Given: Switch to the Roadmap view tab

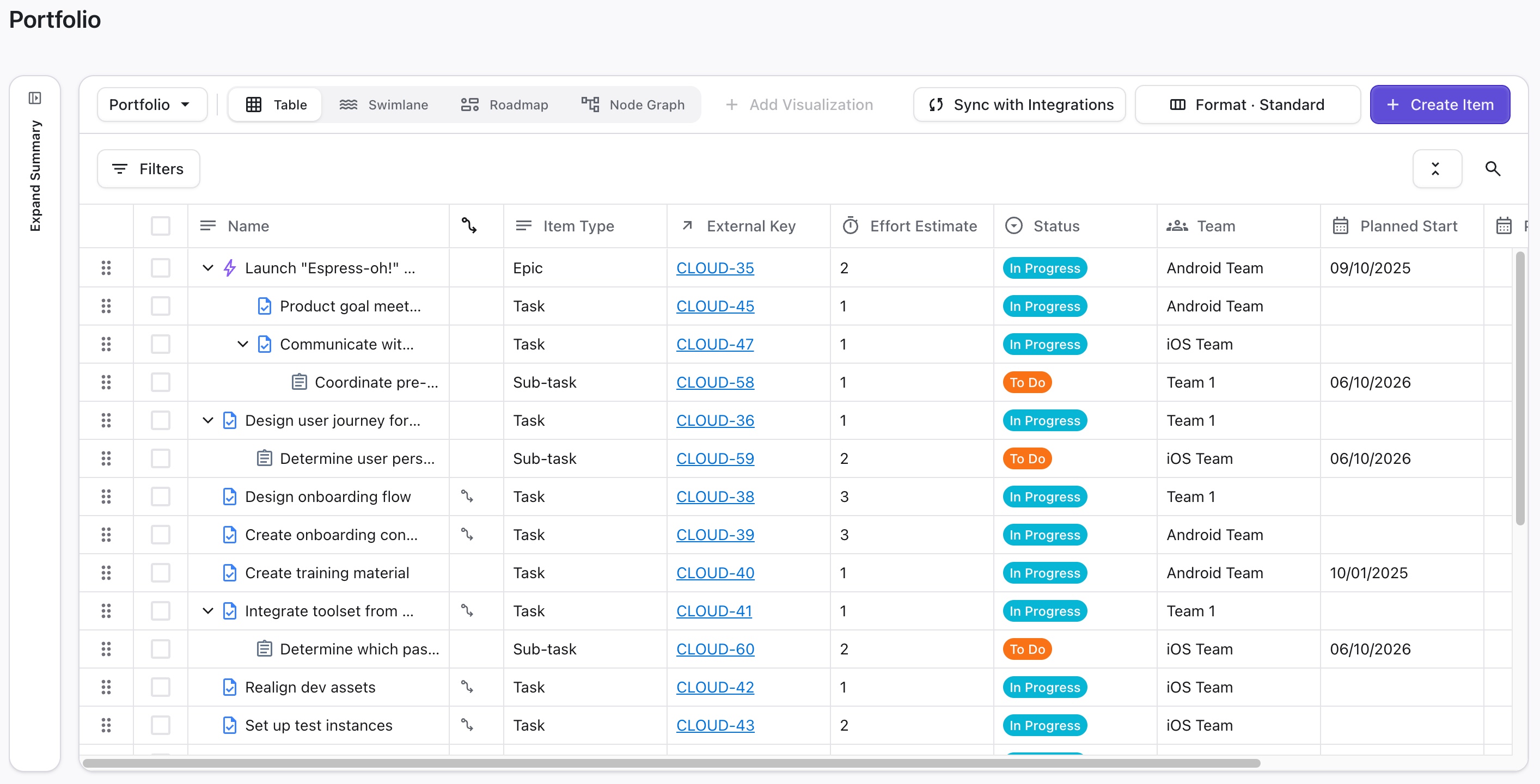Looking at the screenshot, I should click(504, 105).
